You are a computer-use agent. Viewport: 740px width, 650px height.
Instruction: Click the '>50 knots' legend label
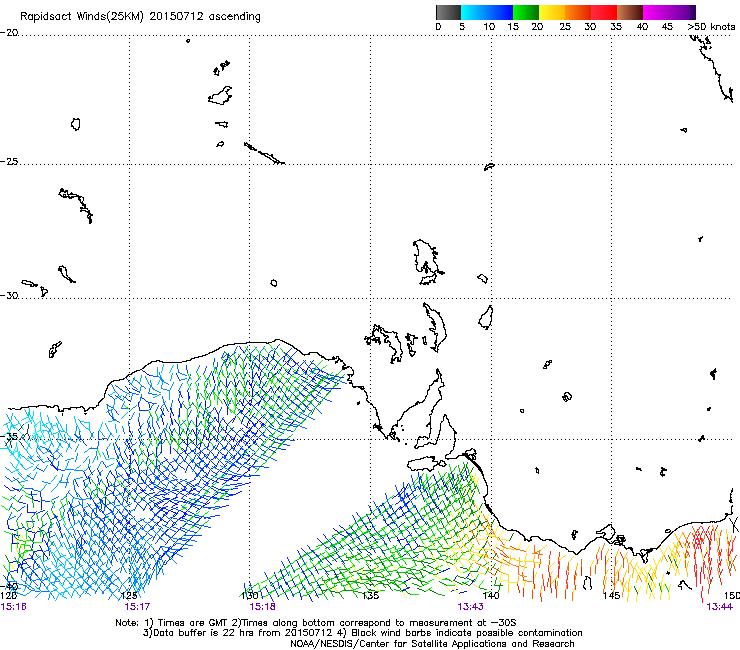(711, 27)
